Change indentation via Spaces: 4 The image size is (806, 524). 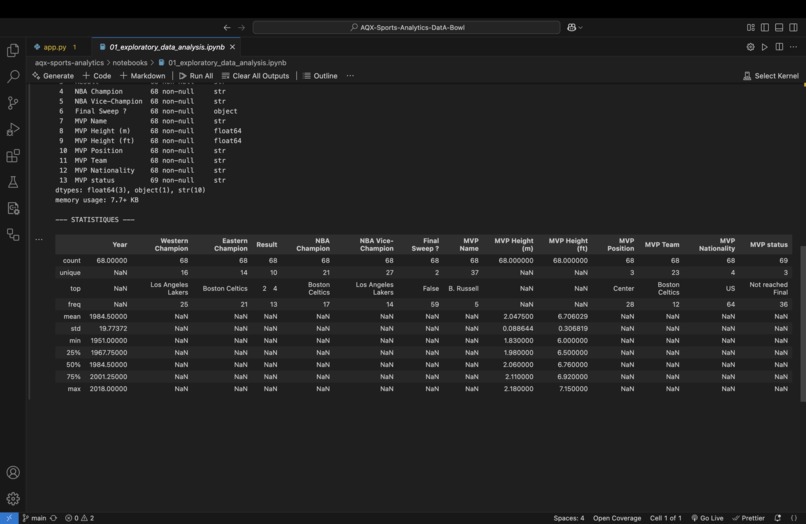[x=569, y=518]
